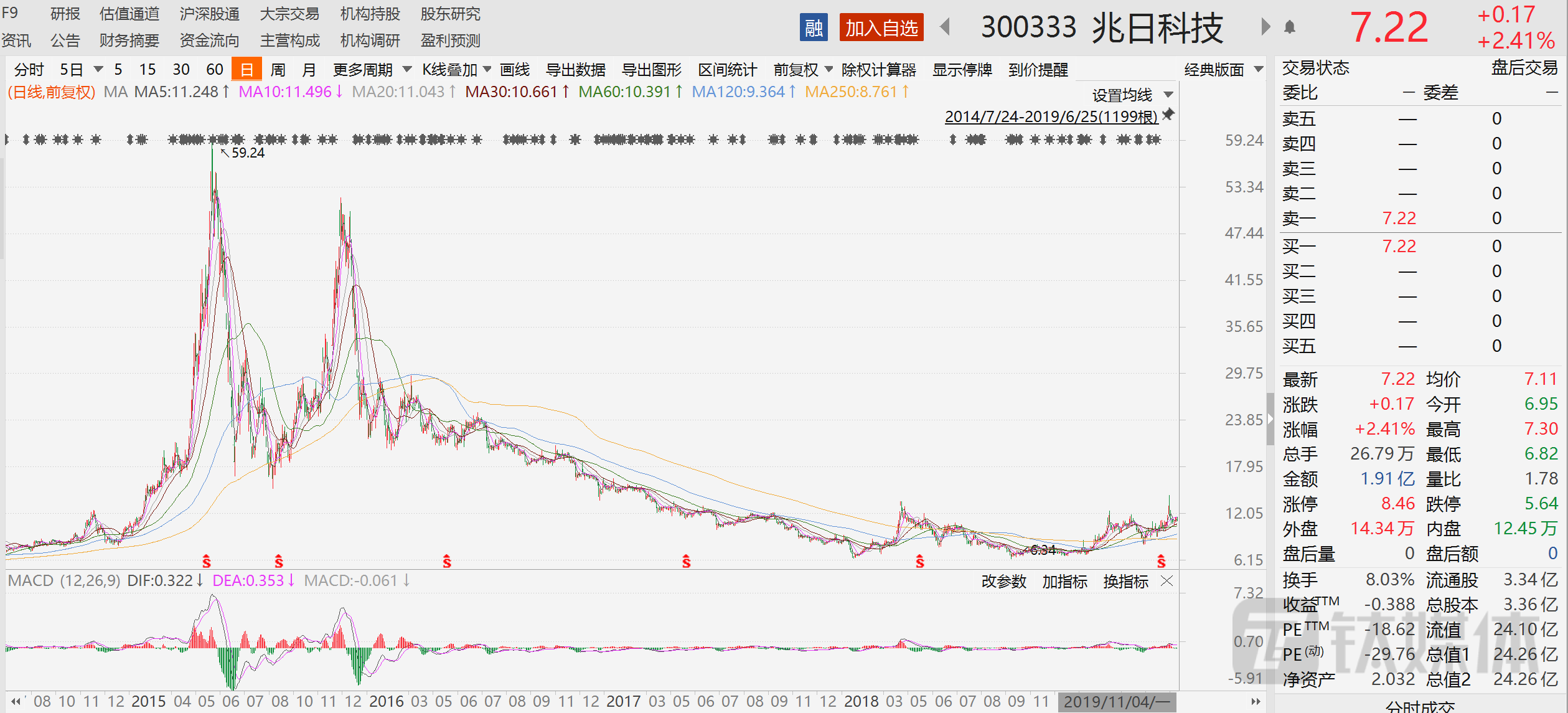Switch chart to 分时 intraday view
Viewport: 1568px width, 713px height.
pos(29,69)
